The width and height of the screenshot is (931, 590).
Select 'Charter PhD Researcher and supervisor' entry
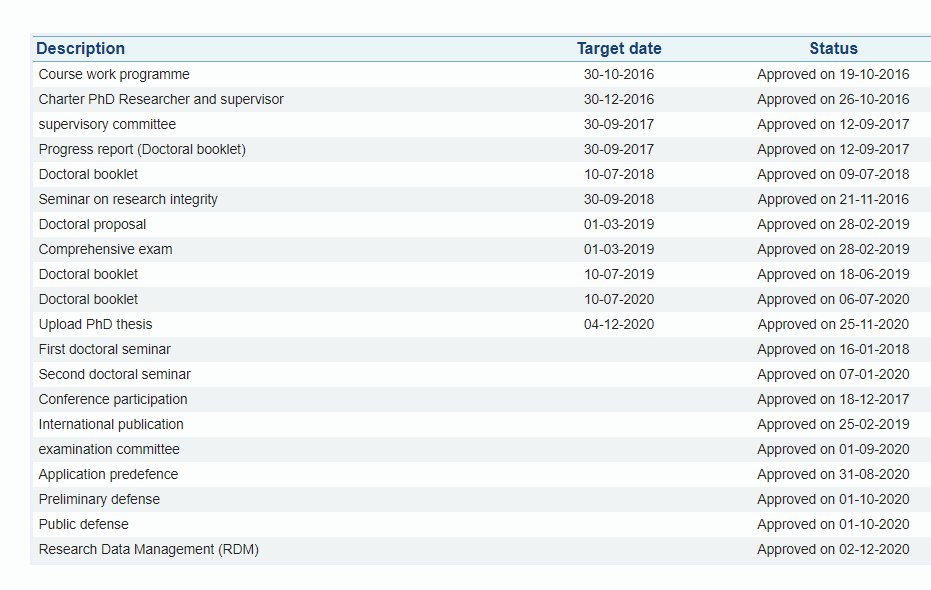click(x=161, y=99)
